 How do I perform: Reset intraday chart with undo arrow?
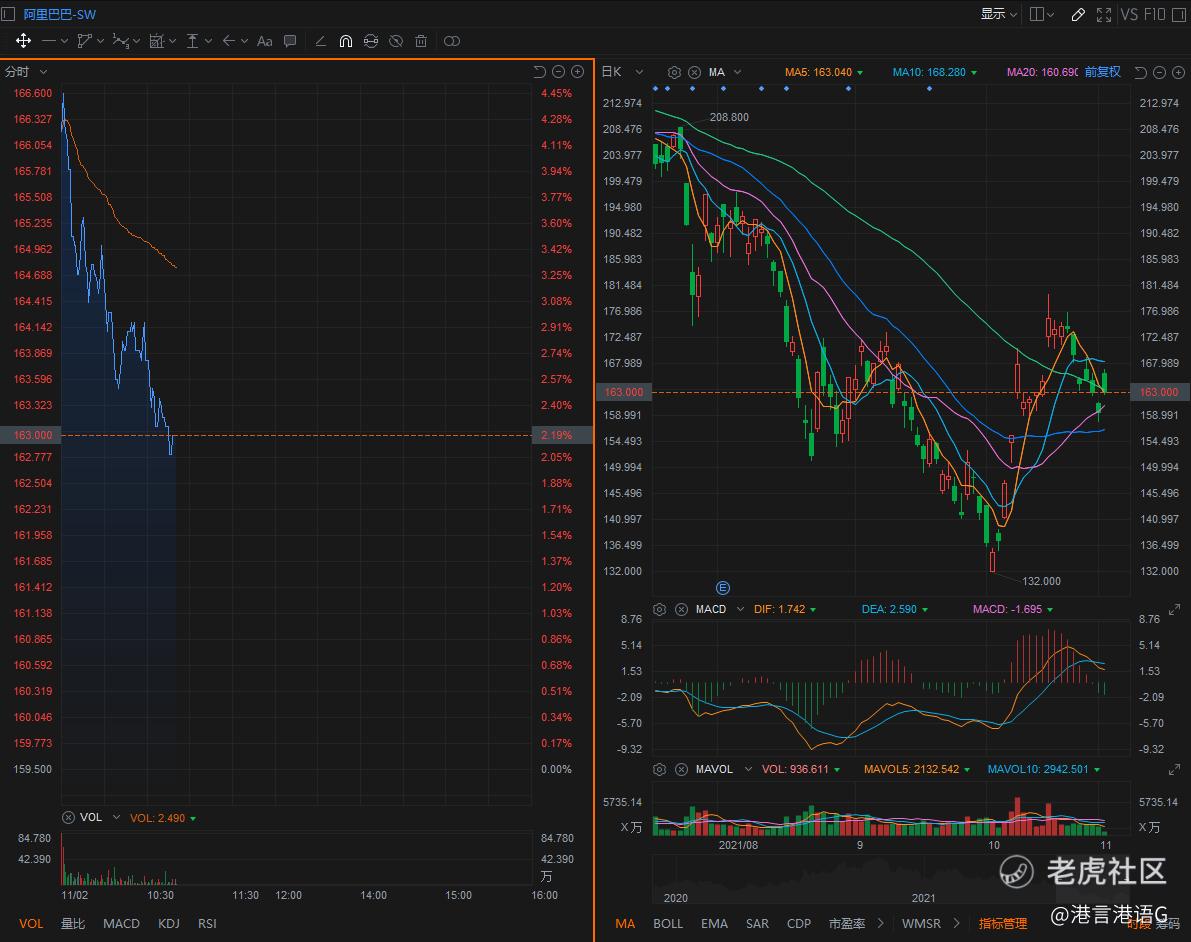[x=539, y=71]
